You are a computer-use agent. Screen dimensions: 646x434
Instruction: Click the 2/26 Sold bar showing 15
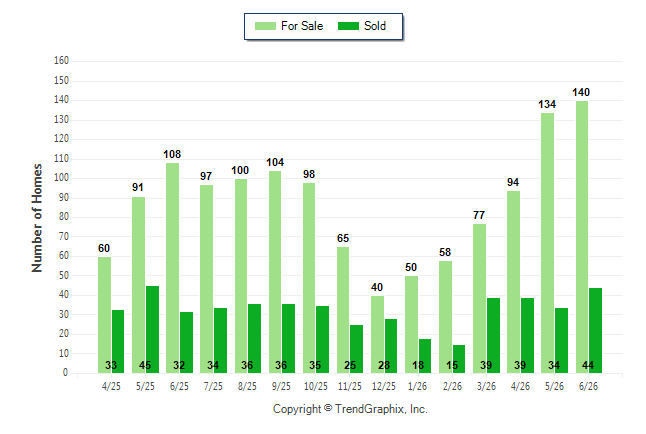point(459,359)
